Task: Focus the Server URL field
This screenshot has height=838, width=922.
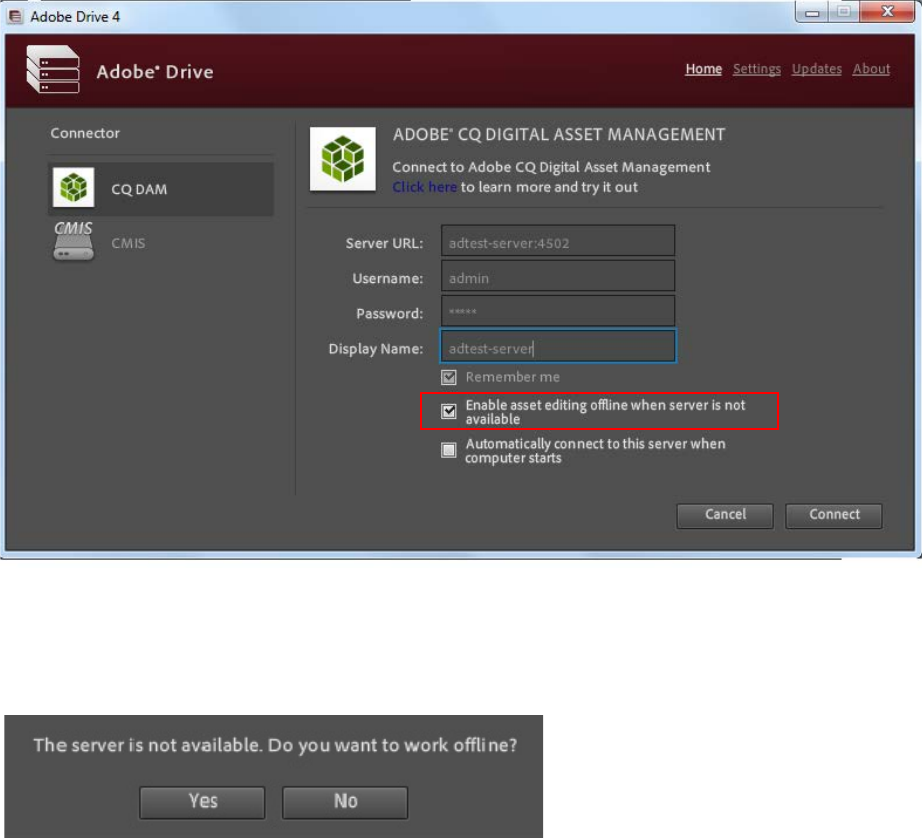Action: [x=558, y=241]
